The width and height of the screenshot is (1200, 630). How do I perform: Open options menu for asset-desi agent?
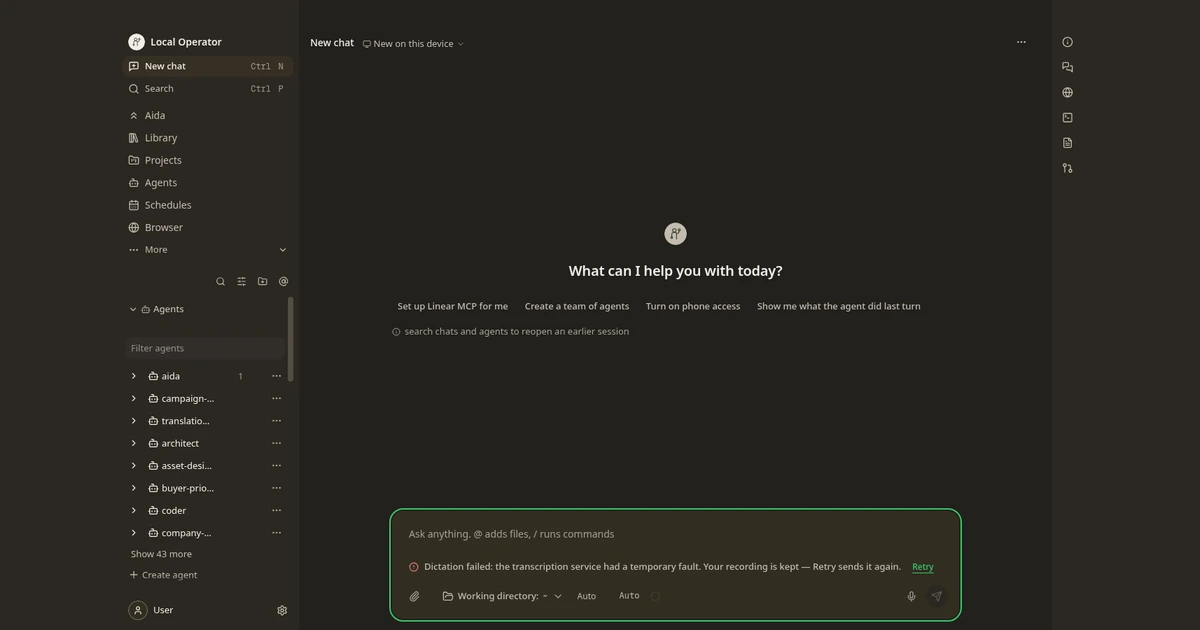pyautogui.click(x=277, y=466)
